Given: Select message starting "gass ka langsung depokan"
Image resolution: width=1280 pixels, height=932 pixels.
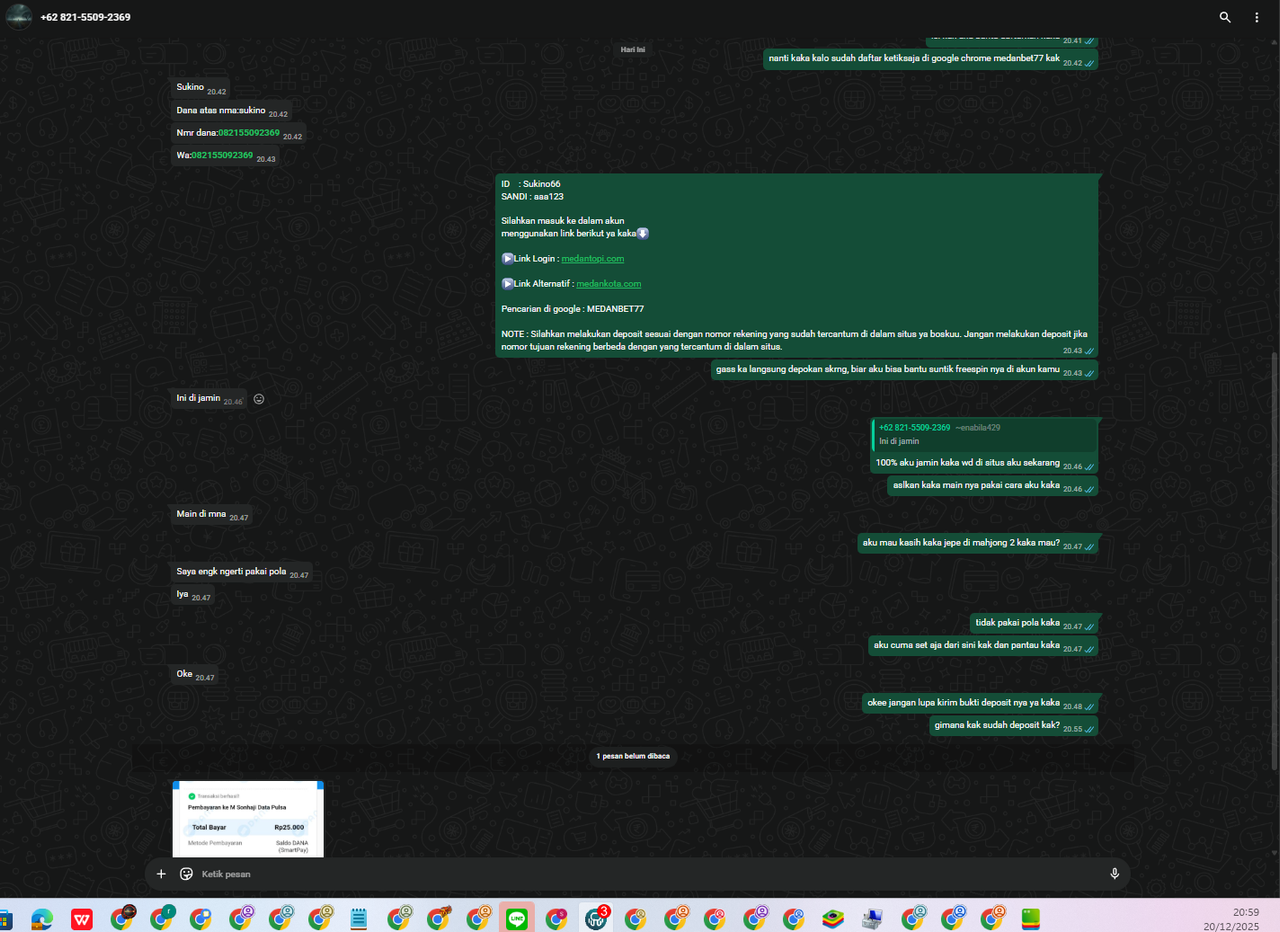Looking at the screenshot, I should click(x=904, y=370).
